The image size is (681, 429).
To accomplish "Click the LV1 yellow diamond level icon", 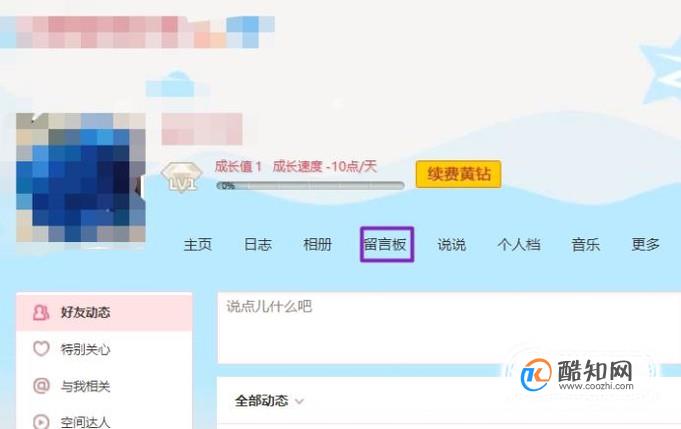I will click(x=181, y=177).
